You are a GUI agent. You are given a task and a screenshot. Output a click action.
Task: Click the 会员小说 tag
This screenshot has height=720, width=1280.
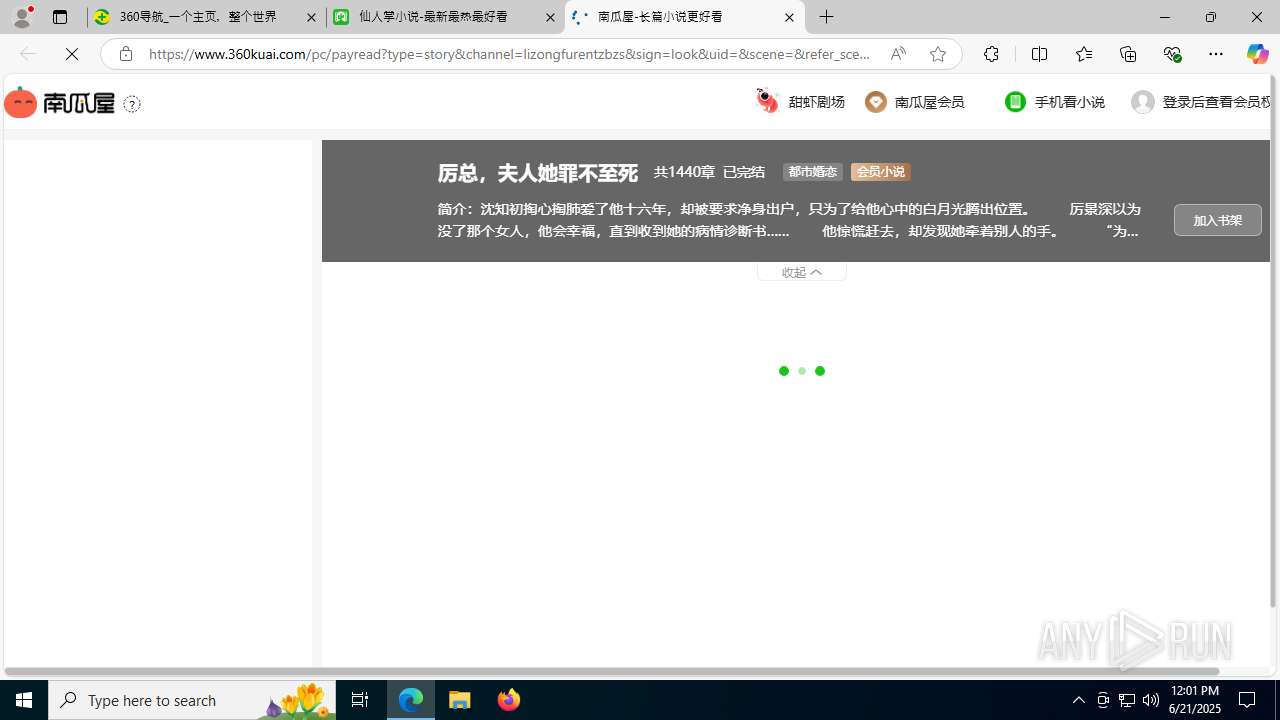coord(880,172)
